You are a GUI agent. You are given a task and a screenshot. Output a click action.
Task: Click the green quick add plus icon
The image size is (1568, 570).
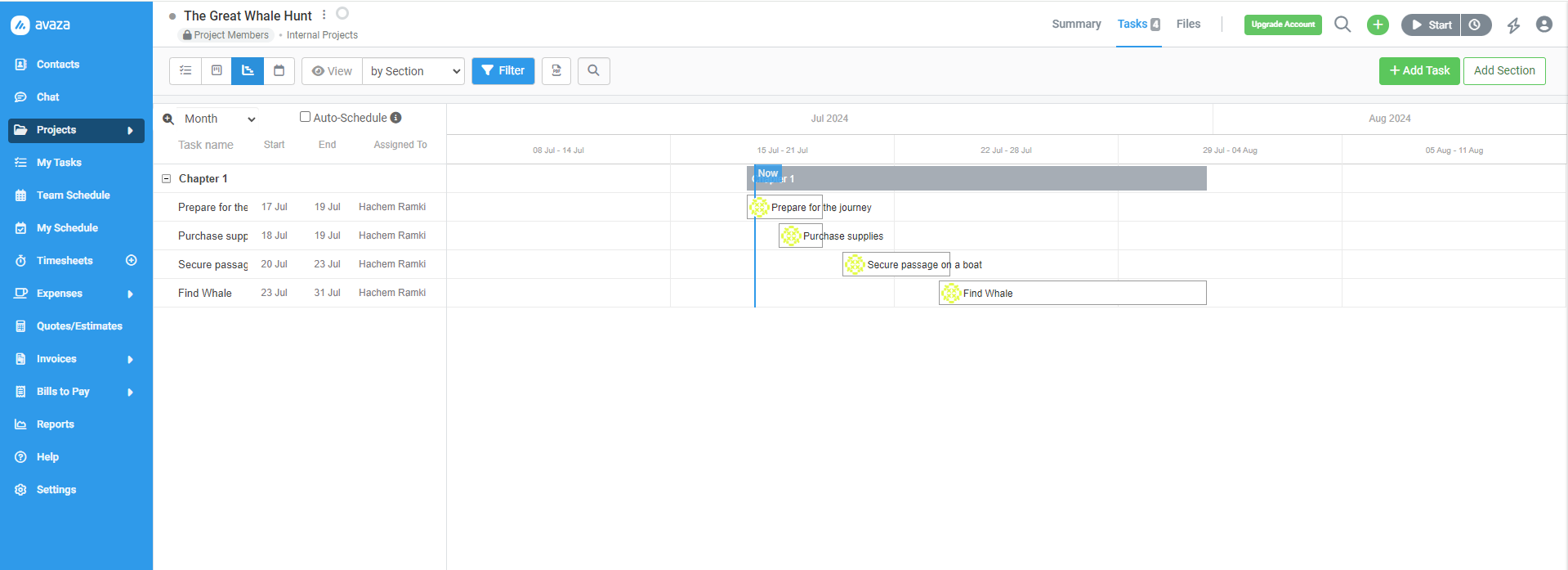point(1378,25)
